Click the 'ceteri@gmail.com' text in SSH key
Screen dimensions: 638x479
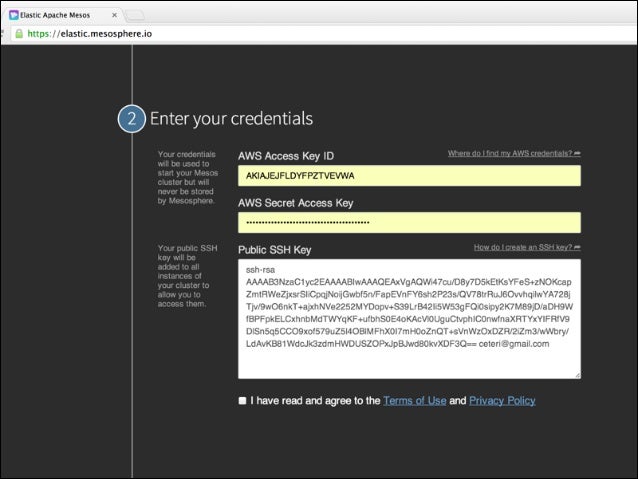point(514,343)
